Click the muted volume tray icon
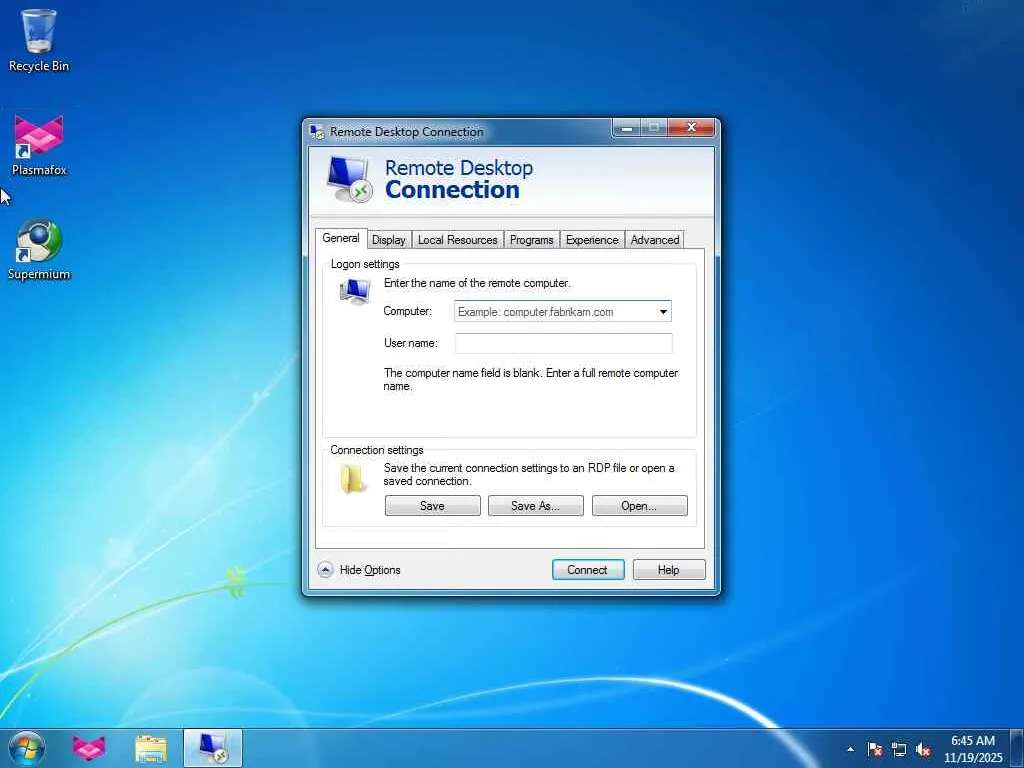 923,749
